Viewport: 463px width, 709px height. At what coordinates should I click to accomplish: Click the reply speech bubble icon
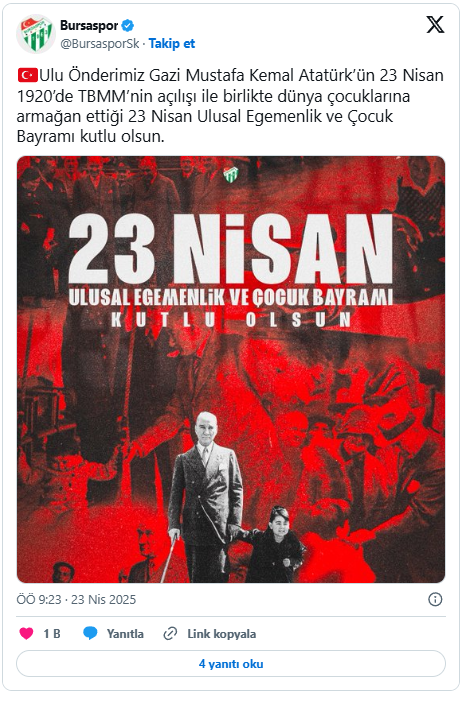(90, 633)
